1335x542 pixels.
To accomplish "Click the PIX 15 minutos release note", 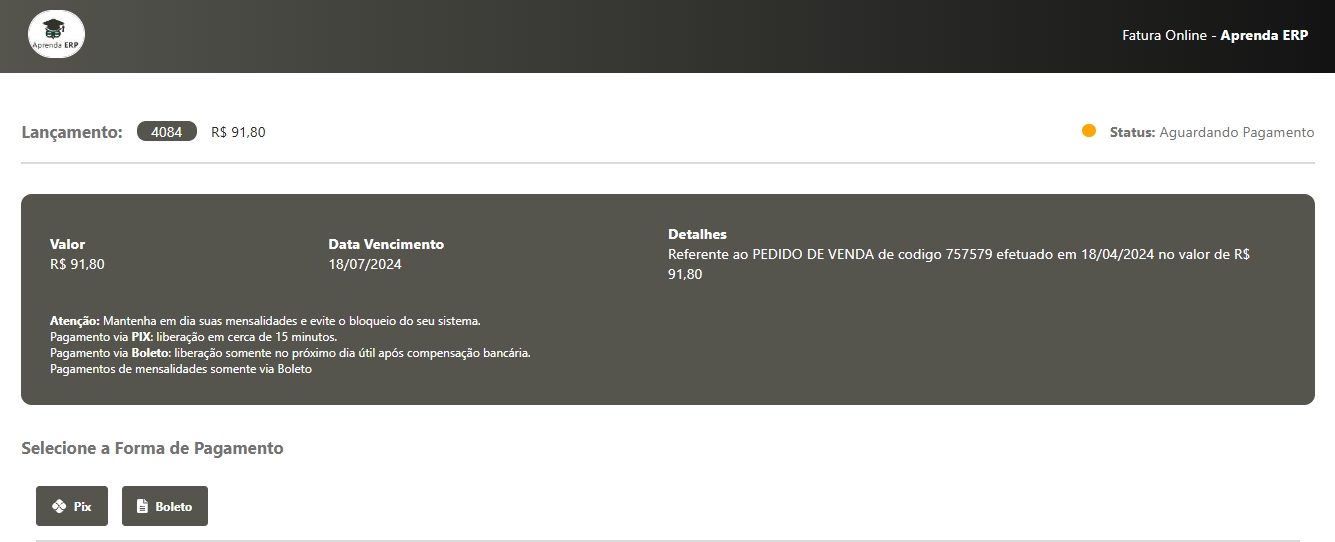I will 193,337.
